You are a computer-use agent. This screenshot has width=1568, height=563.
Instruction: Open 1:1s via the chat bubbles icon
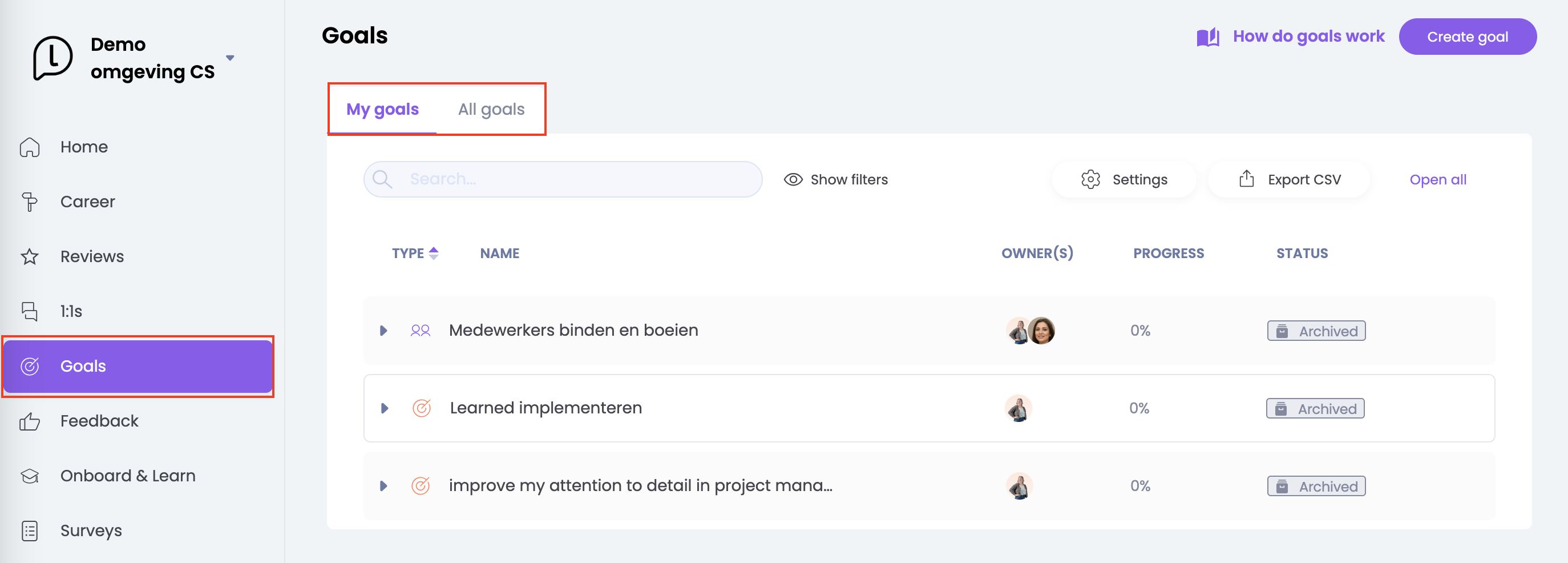coord(29,311)
